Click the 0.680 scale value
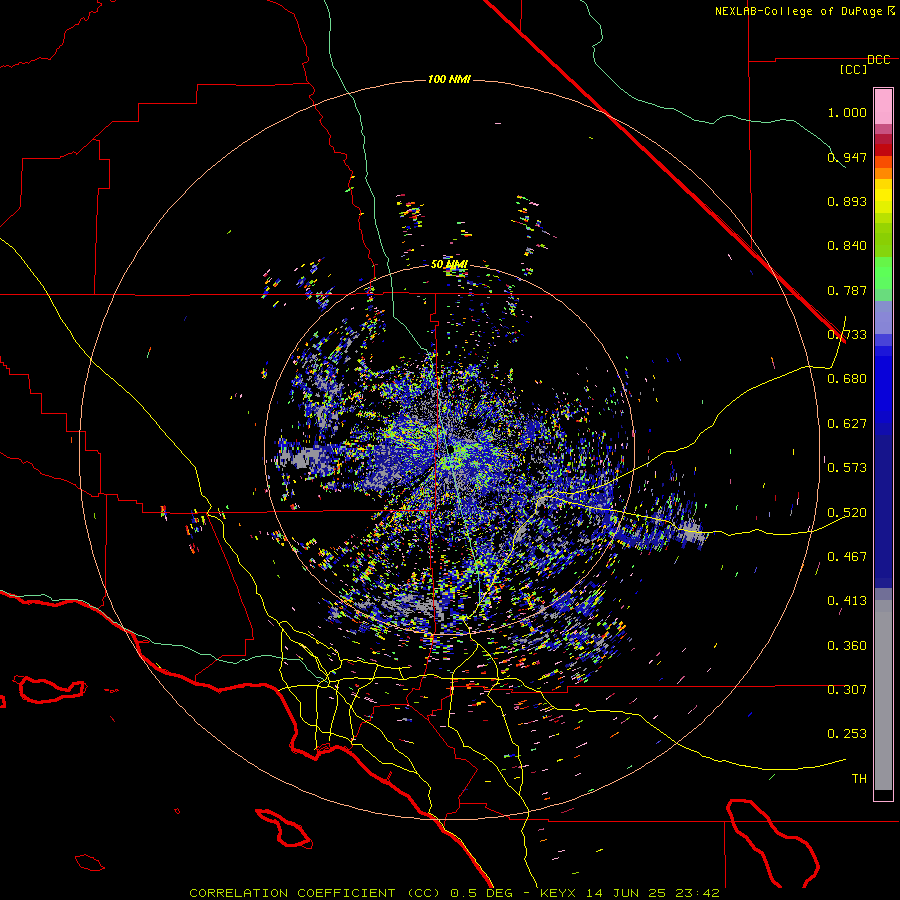 pos(847,379)
